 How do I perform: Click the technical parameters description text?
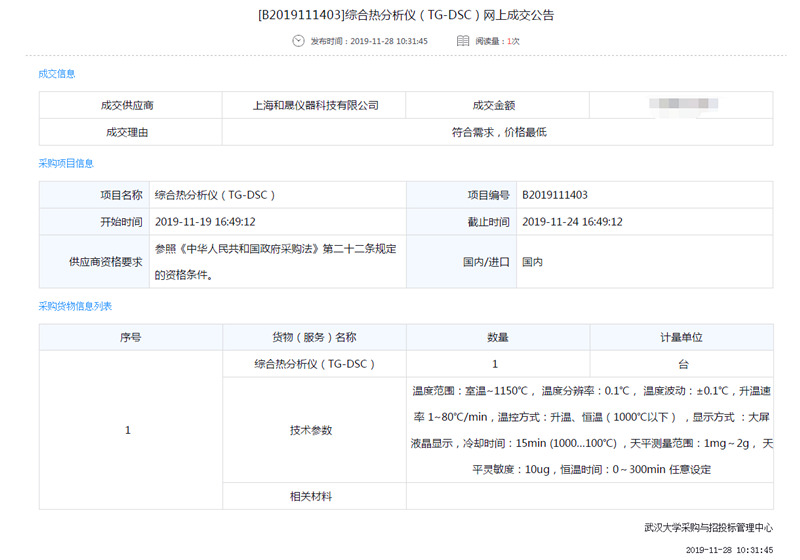(x=592, y=430)
